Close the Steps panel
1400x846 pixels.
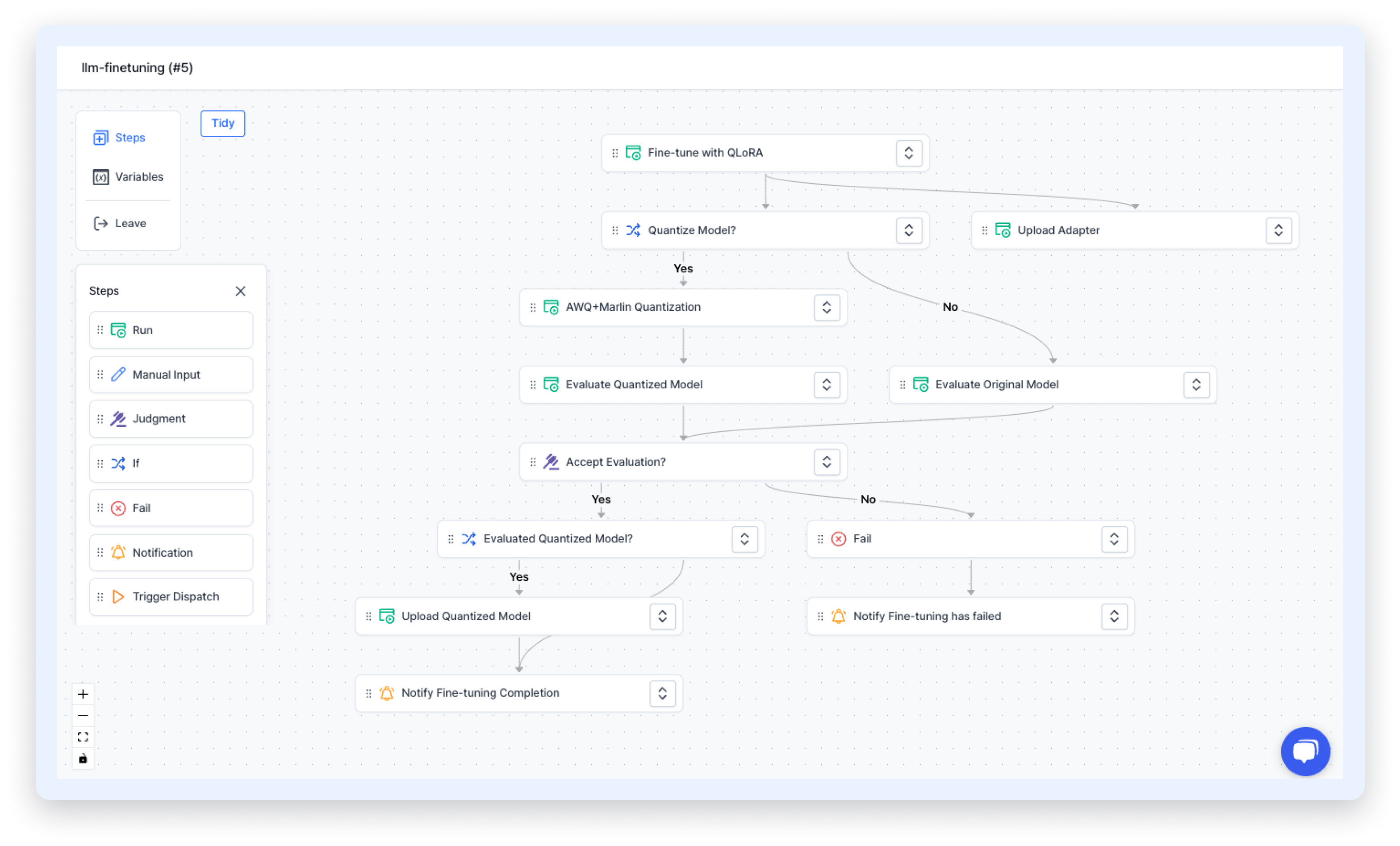coord(240,291)
